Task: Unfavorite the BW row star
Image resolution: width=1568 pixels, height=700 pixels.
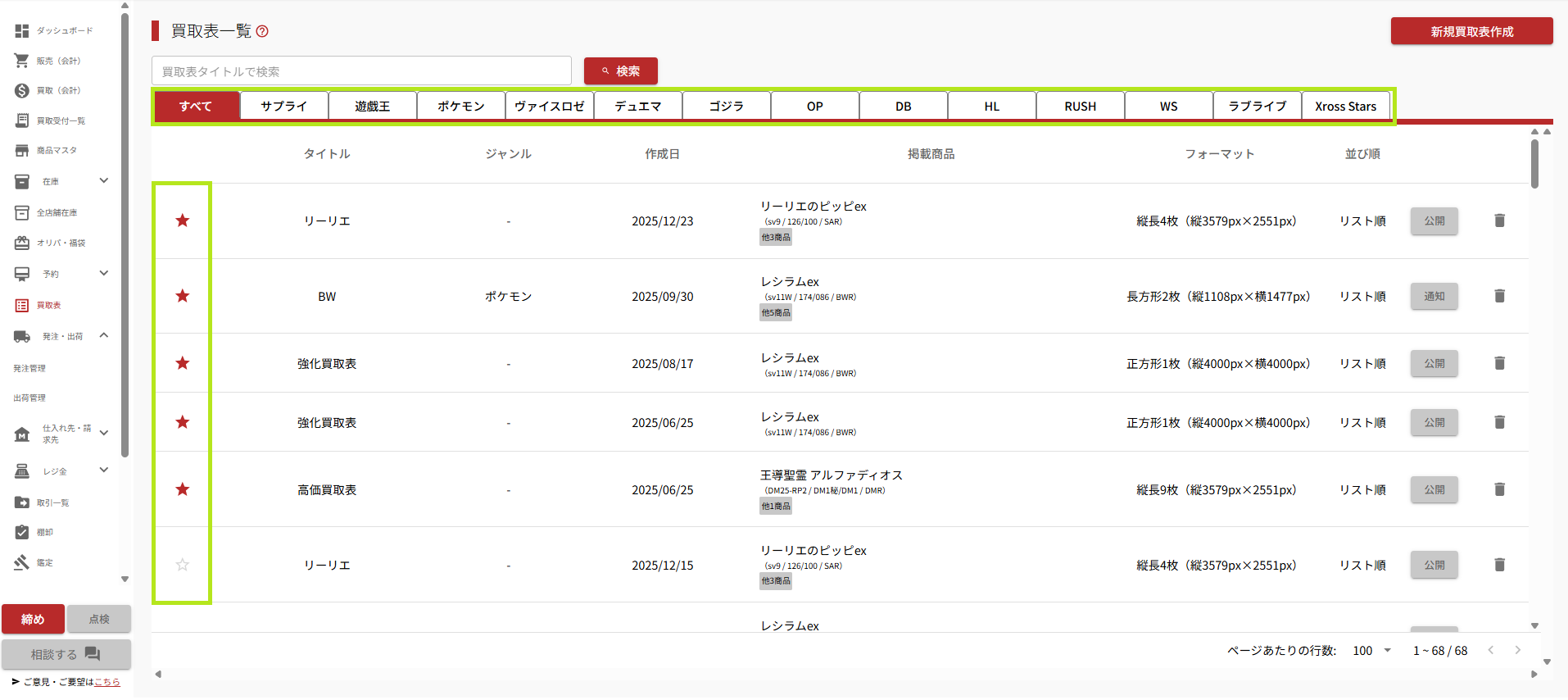Action: click(183, 296)
